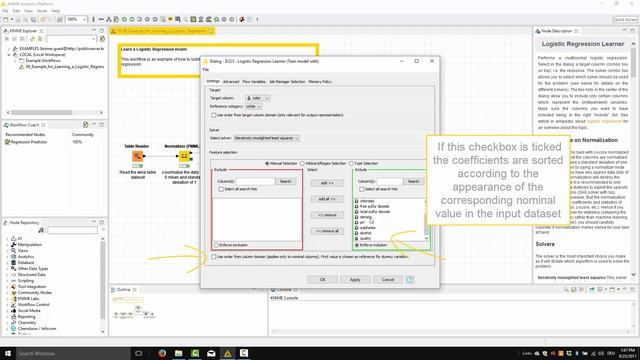Image resolution: width=640 pixels, height=360 pixels.
Task: Click the green execute circle in the toolbar
Action: pyautogui.click(x=124, y=19)
